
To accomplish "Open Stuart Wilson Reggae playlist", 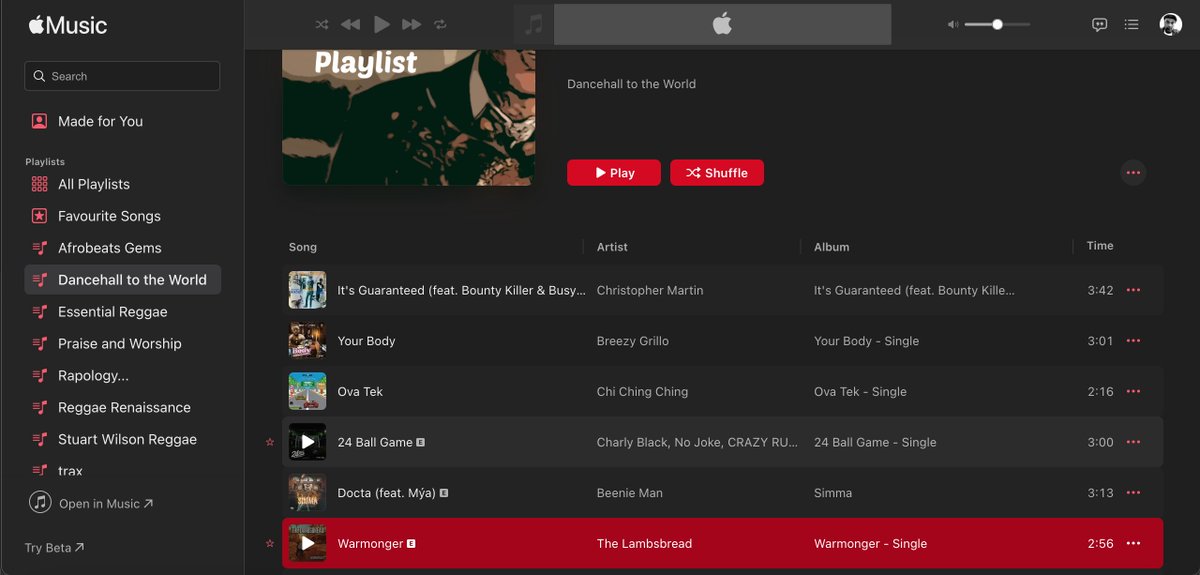I will (x=122, y=439).
